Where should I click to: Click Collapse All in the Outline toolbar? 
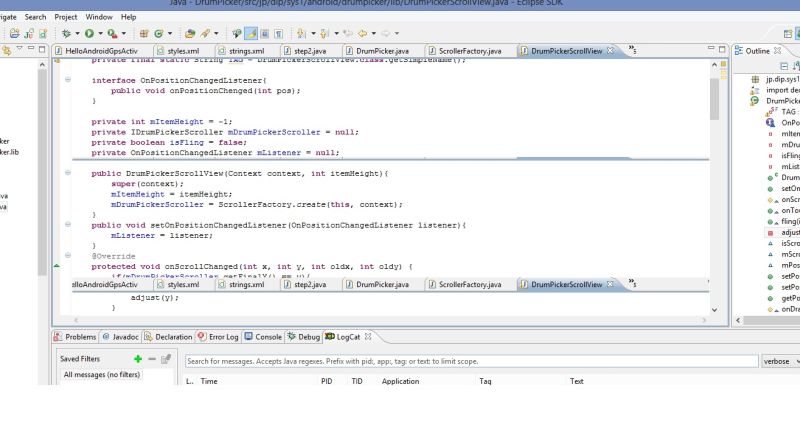(784, 66)
